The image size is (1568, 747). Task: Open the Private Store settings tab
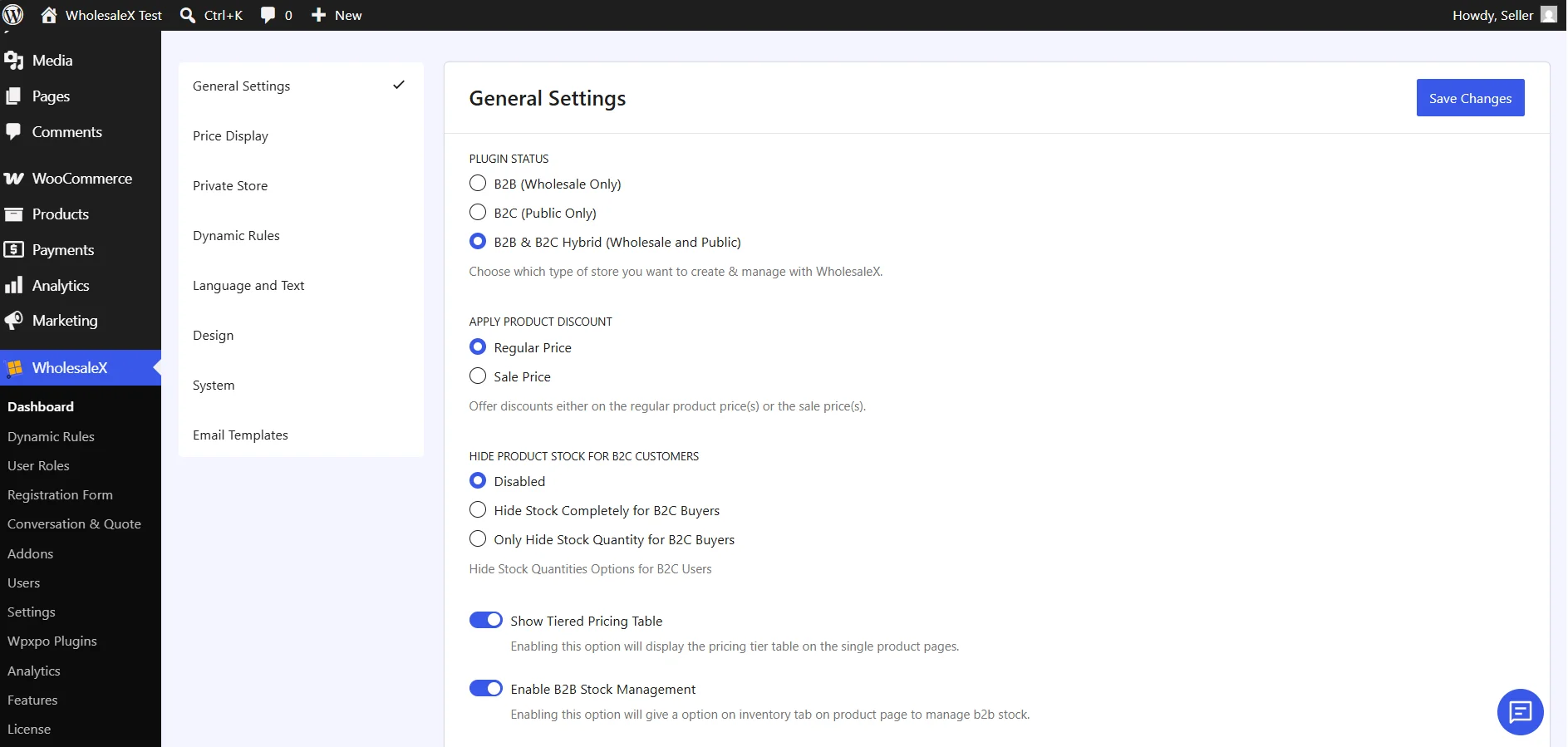(x=301, y=186)
